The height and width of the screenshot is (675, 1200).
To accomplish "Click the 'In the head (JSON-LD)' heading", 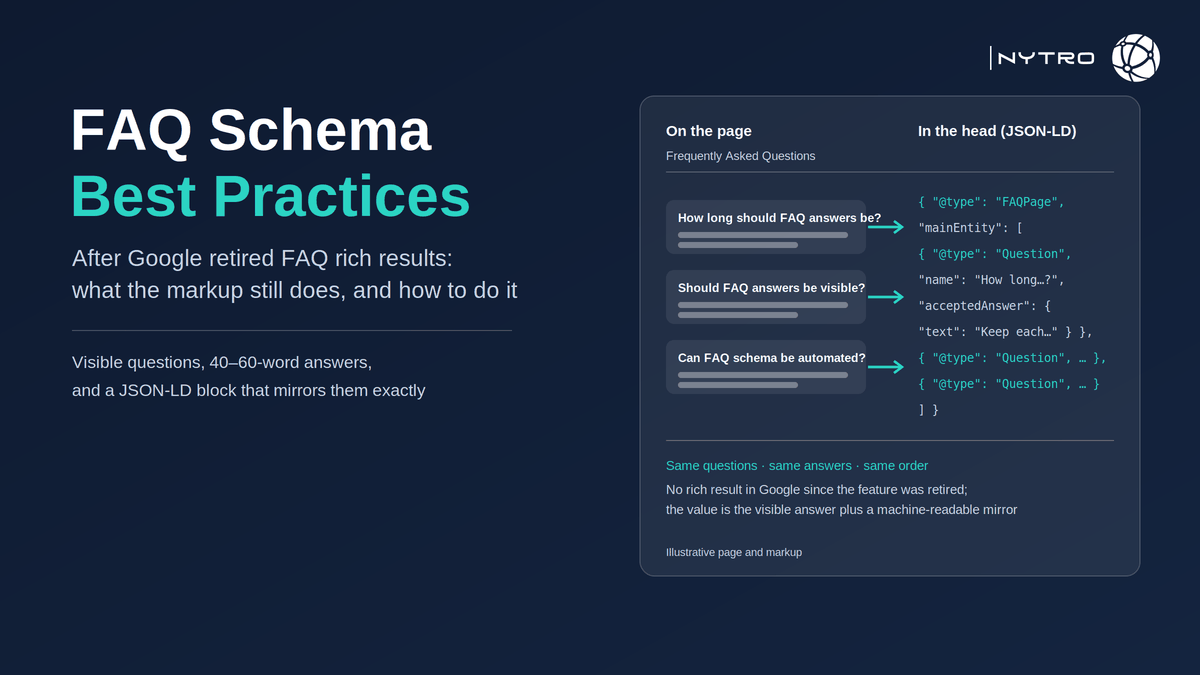I will tap(997, 131).
